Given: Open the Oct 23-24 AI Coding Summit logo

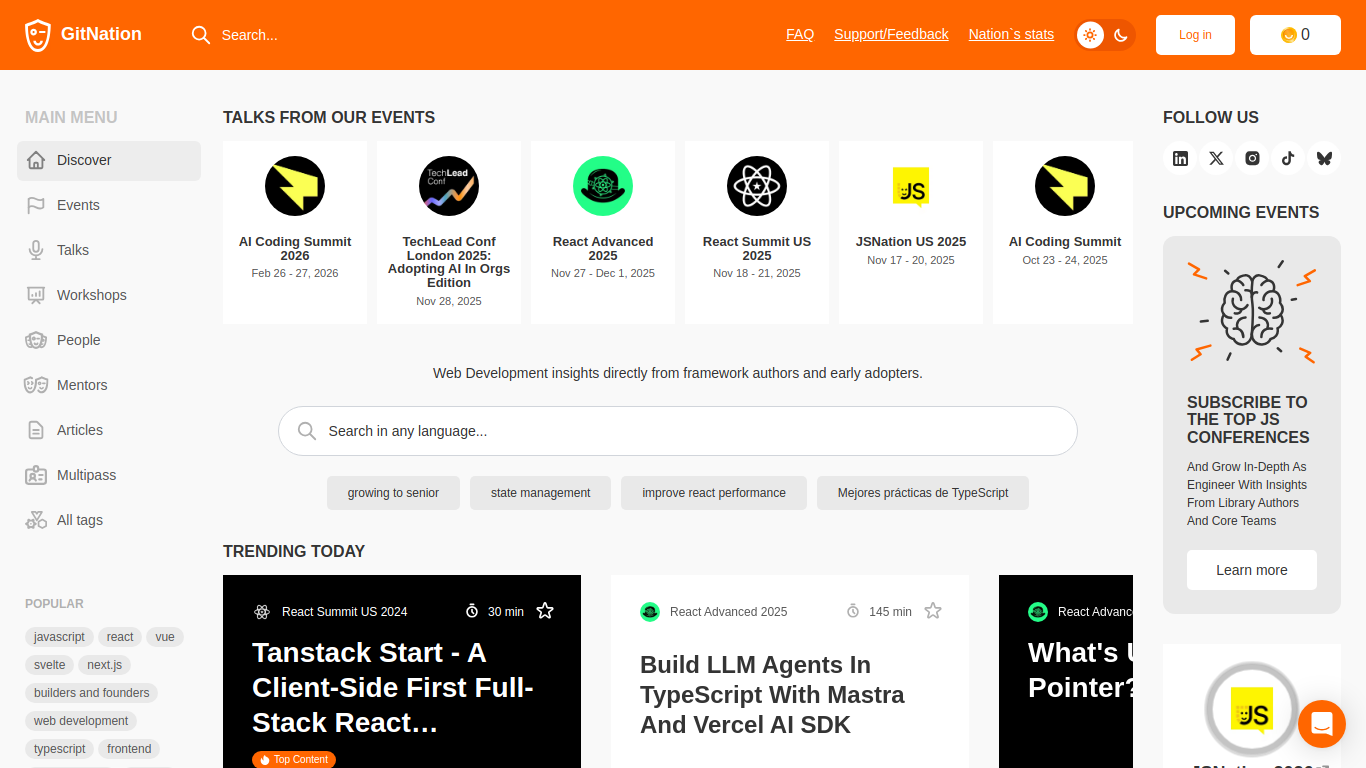Looking at the screenshot, I should [x=1065, y=186].
